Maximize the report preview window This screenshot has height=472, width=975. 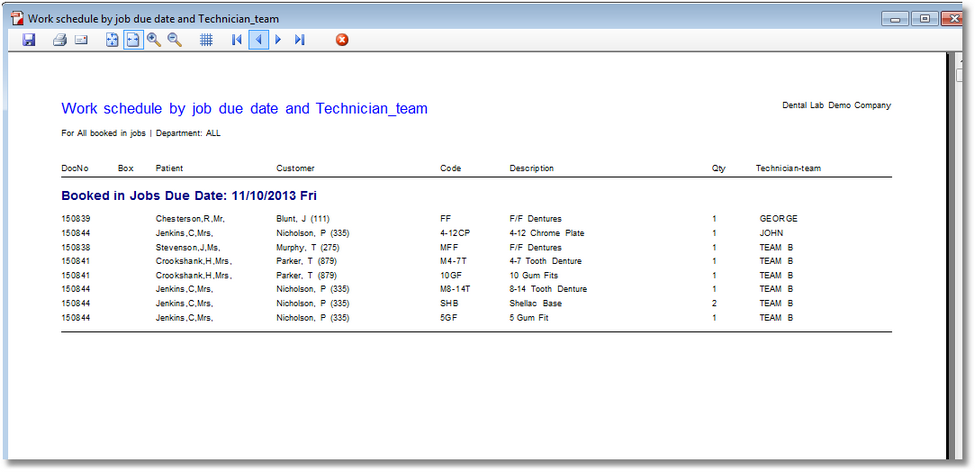[924, 18]
